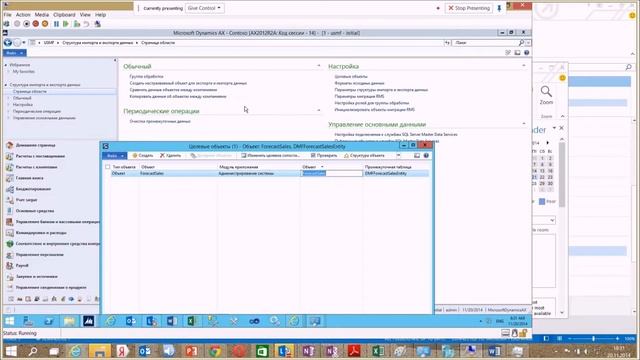Click the red Shut Down VM icon
Image resolution: width=640 pixels, height=360 pixels.
(36, 24)
